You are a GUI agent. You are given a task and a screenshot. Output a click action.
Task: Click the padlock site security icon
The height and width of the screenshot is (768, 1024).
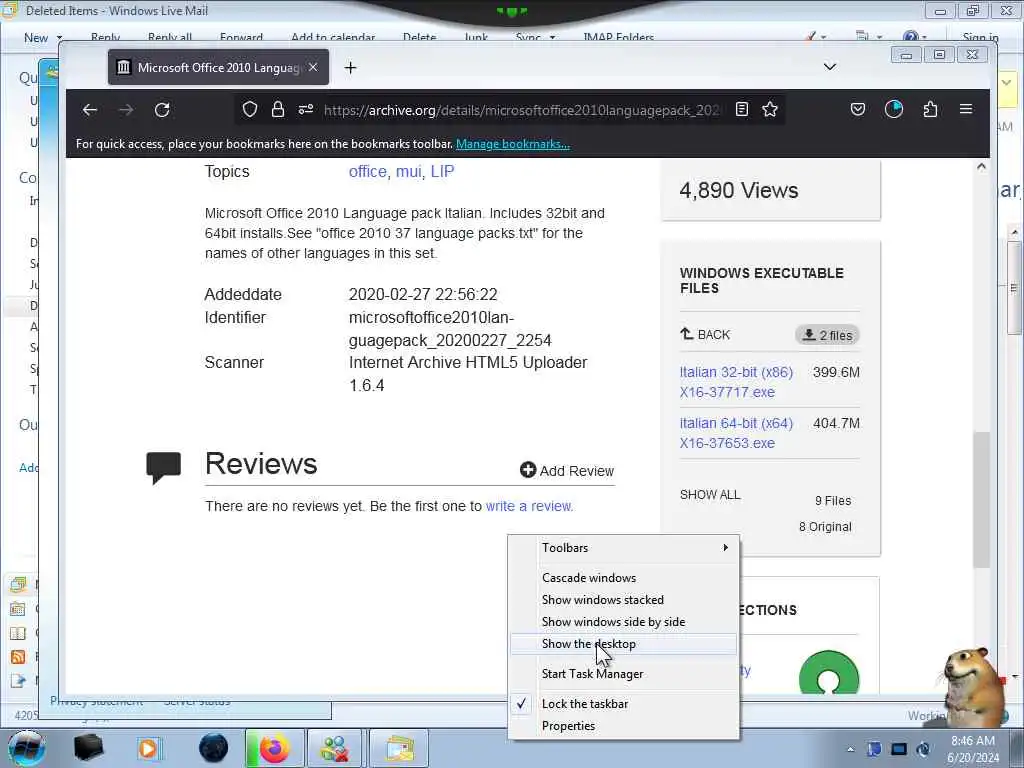pos(278,109)
